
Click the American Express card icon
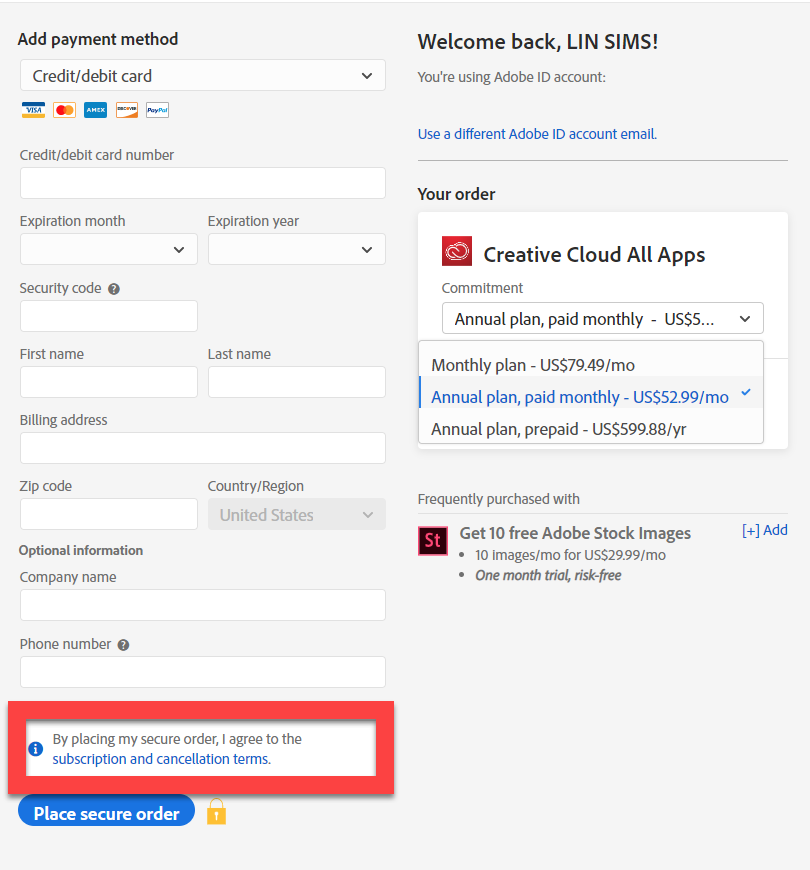point(95,110)
